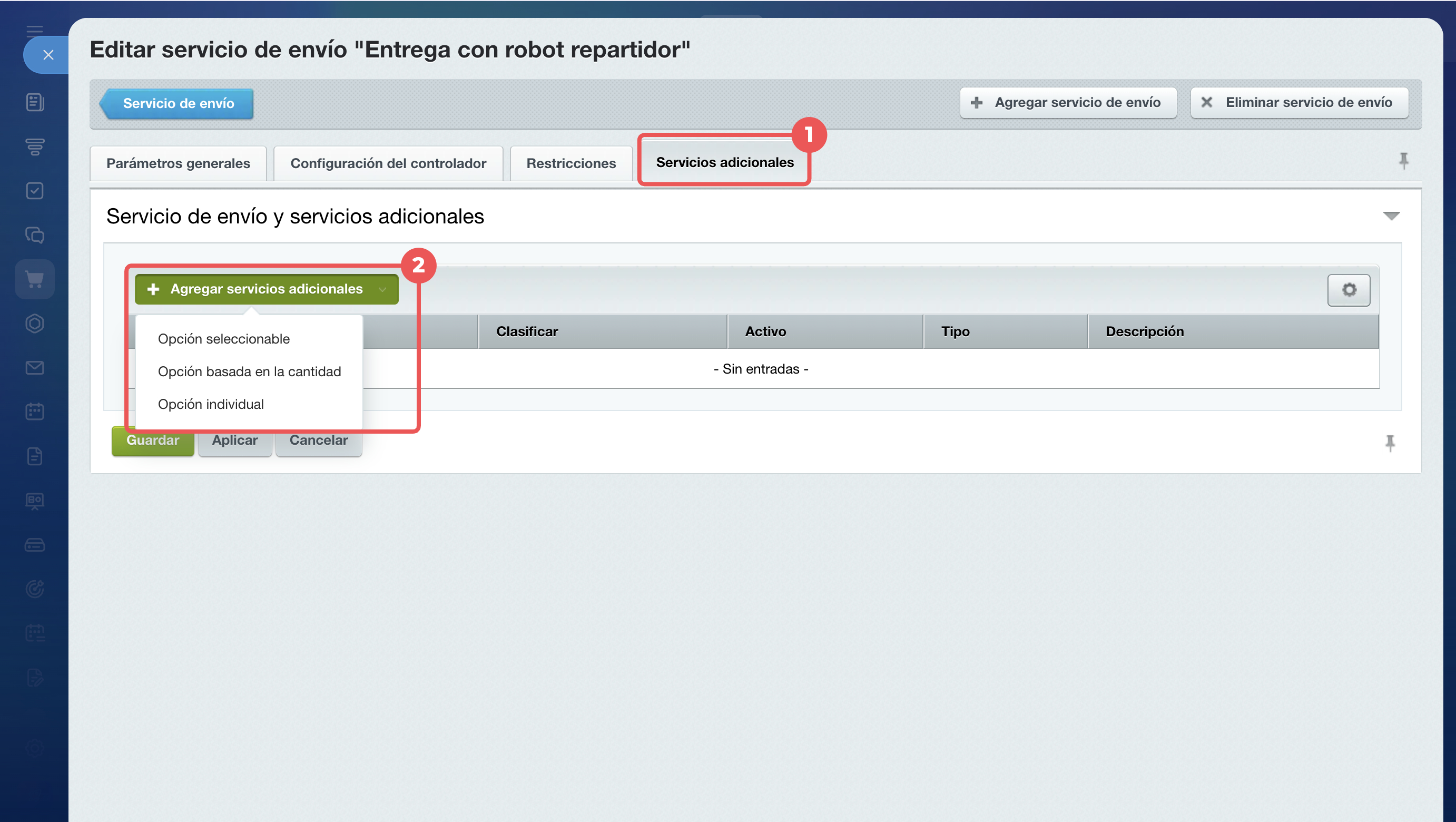Viewport: 1456px width, 822px height.
Task: Click the 'Cancelar' button
Action: [x=319, y=441]
